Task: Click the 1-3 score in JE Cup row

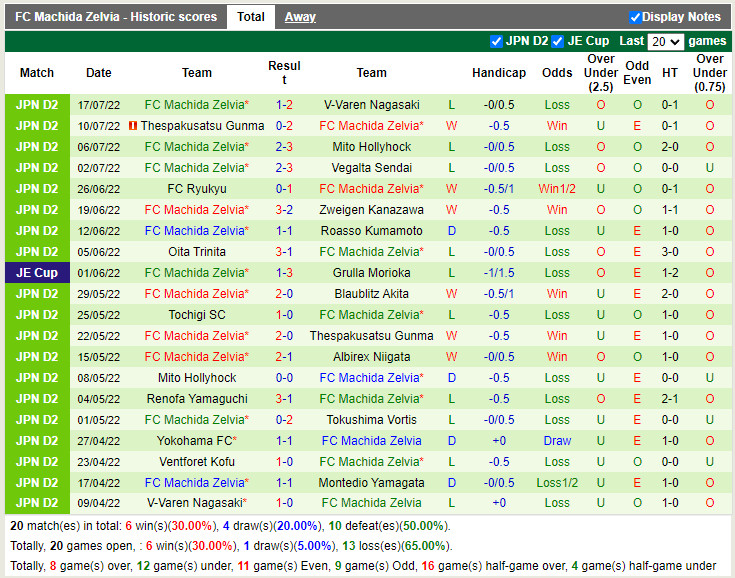Action: 284,273
